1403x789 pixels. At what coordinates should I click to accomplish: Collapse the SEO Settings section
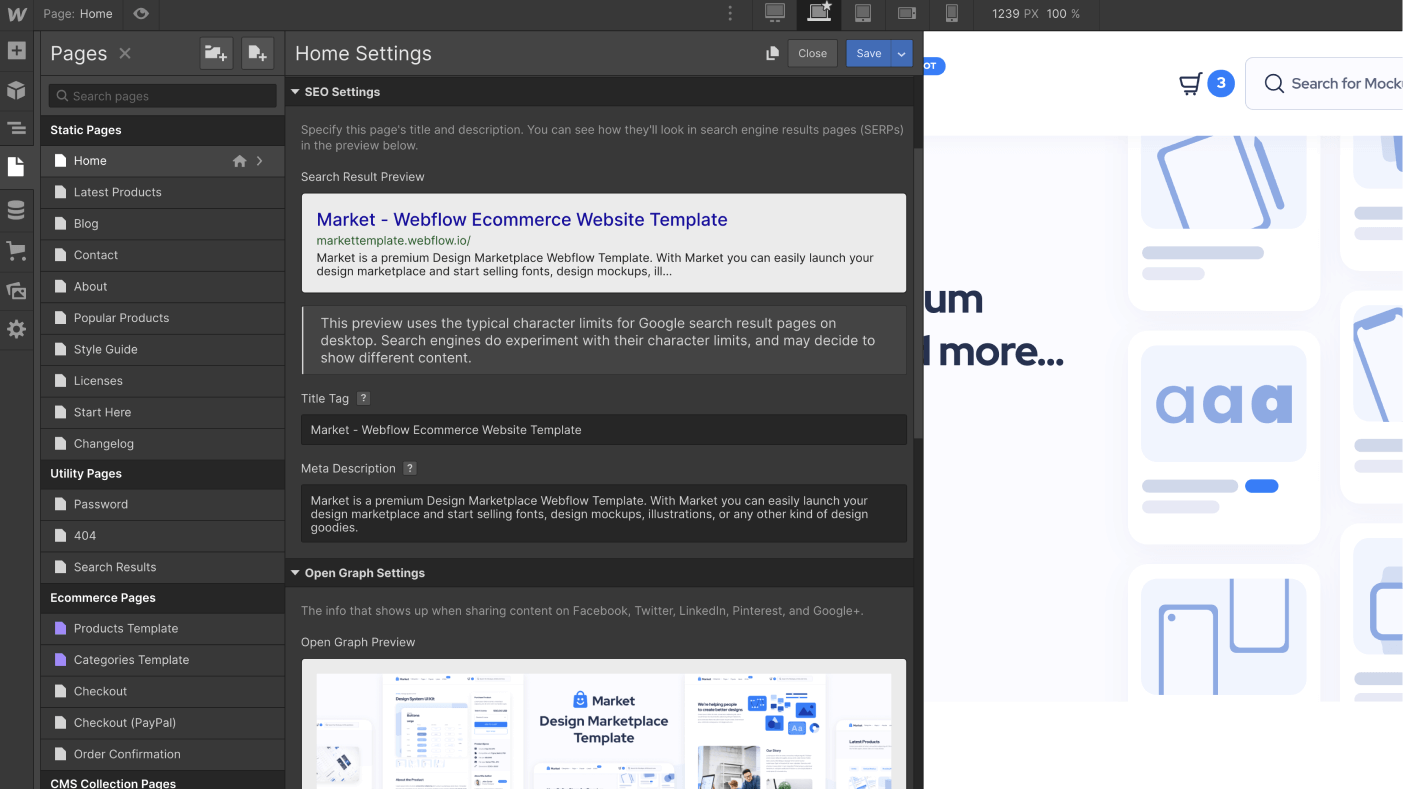(x=295, y=92)
